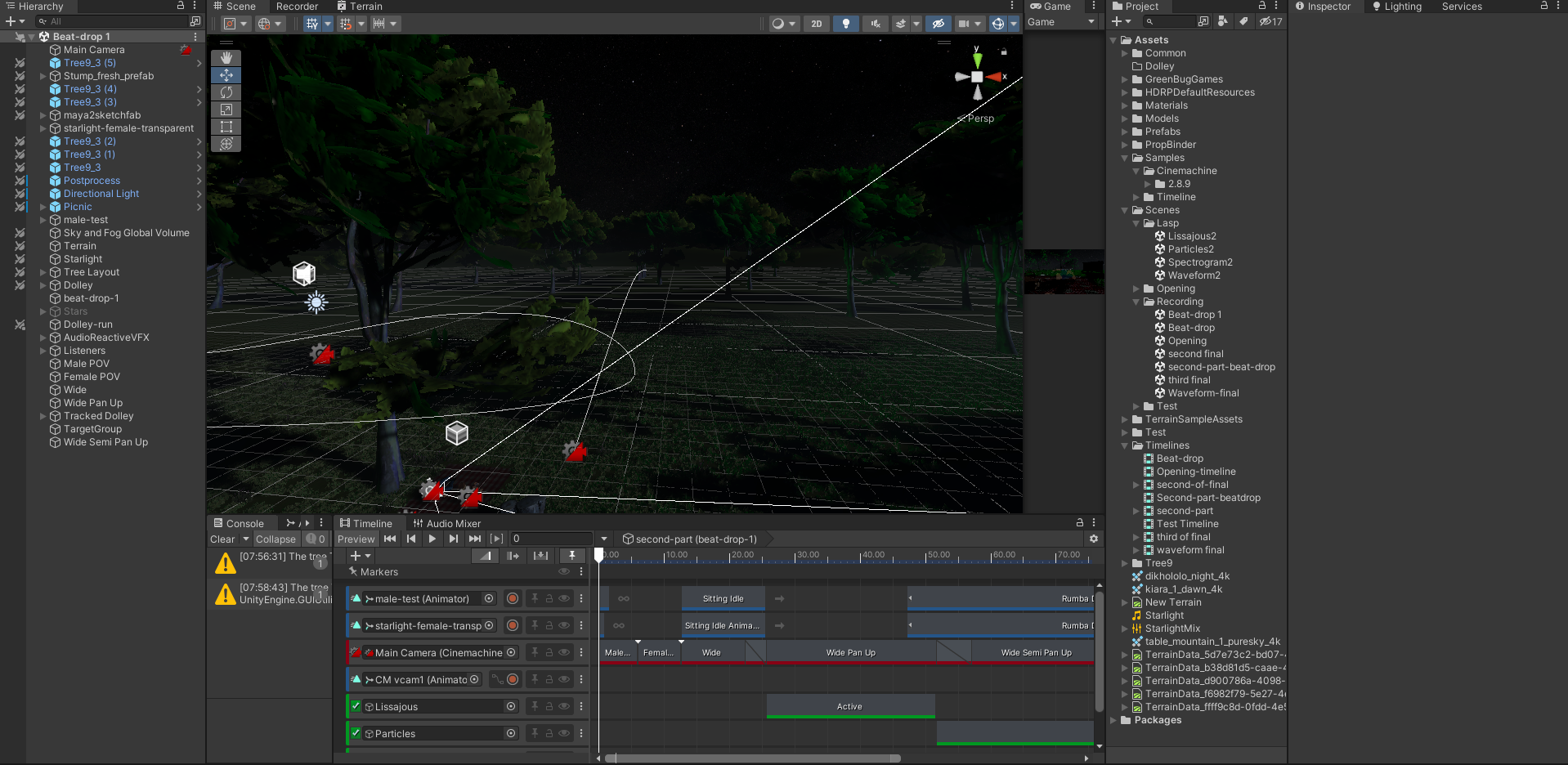The image size is (1568, 765).
Task: Switch to the Audio Mixer tab
Action: 446,523
